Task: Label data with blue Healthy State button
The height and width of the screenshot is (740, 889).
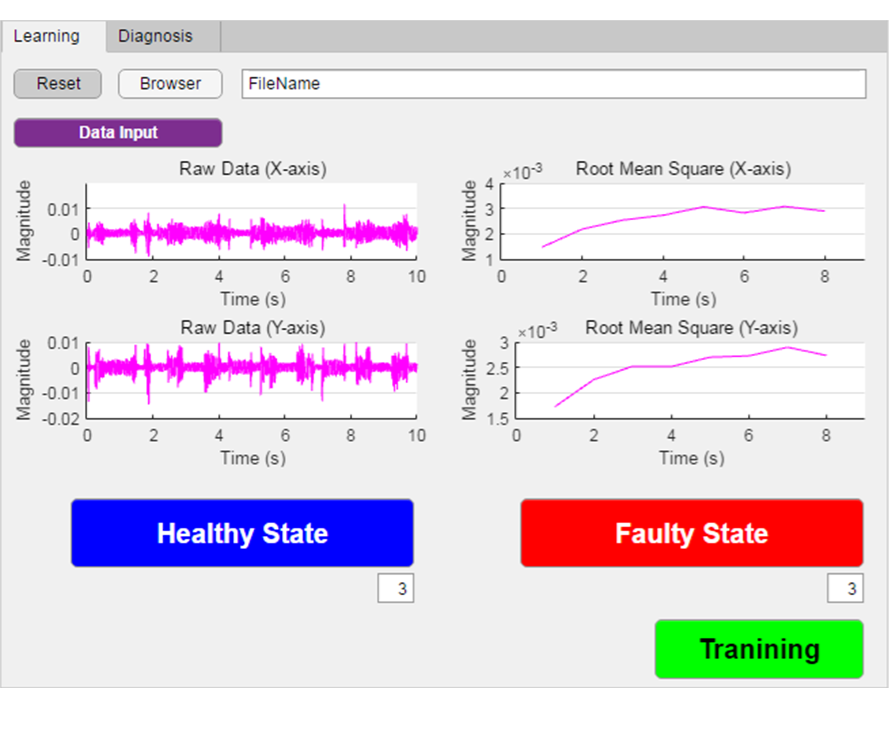Action: (242, 533)
